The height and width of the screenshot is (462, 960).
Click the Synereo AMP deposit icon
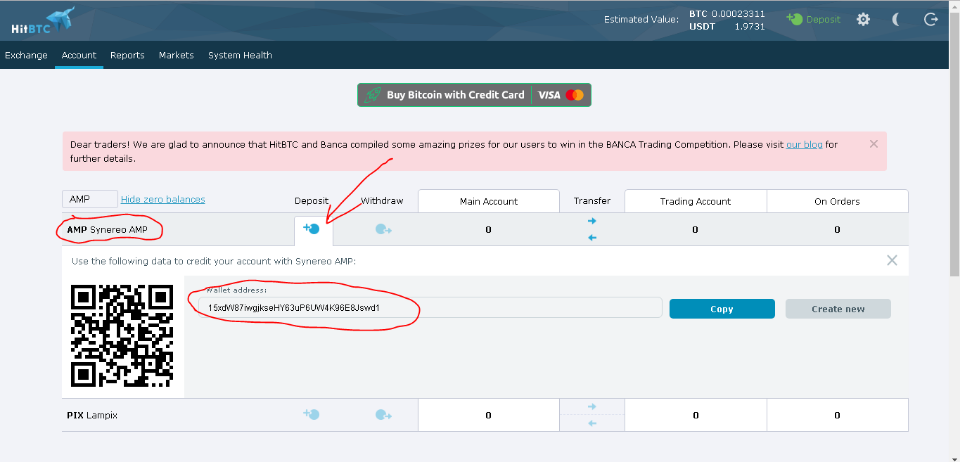[x=312, y=229]
